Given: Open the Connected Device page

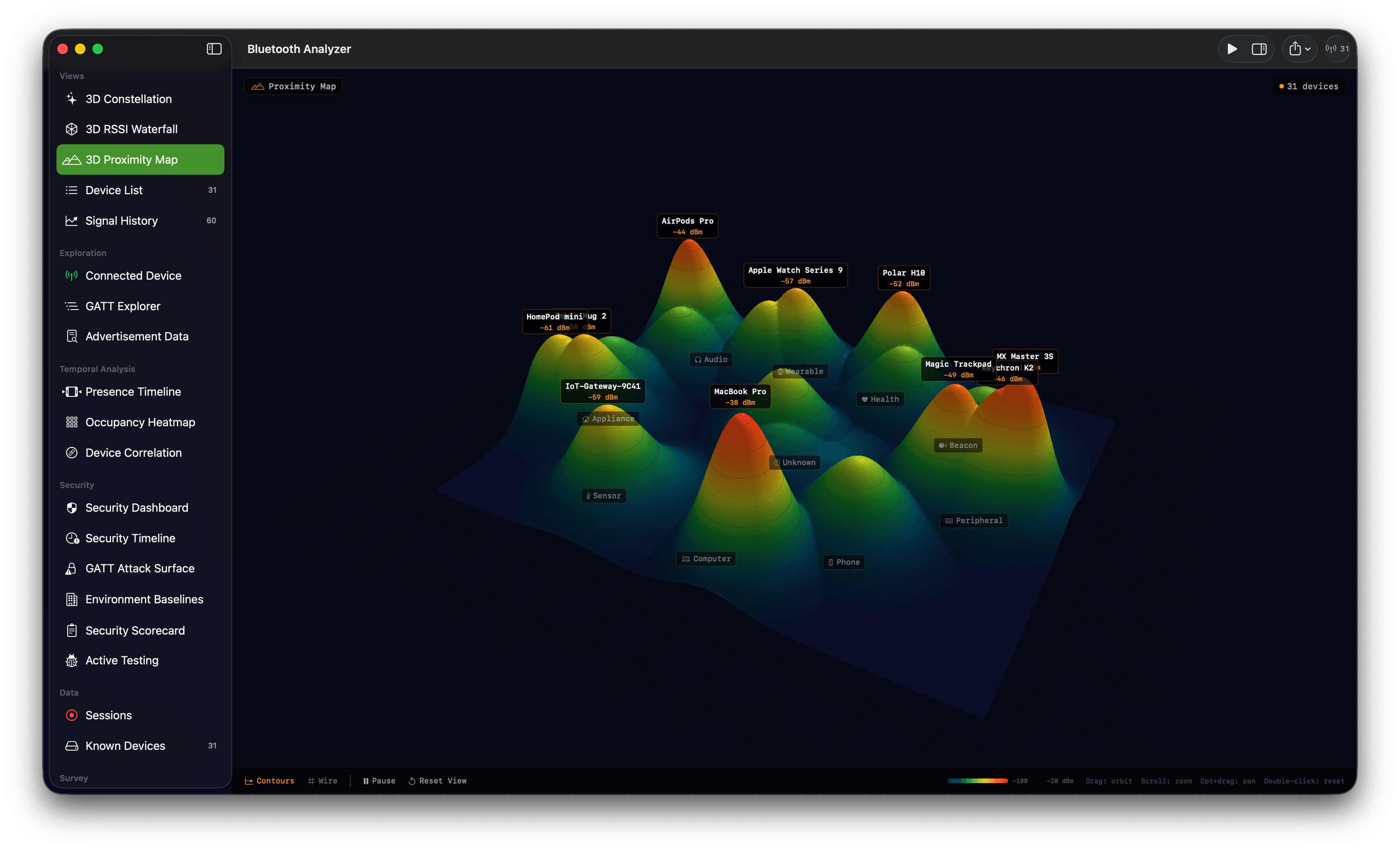Looking at the screenshot, I should pos(140,276).
